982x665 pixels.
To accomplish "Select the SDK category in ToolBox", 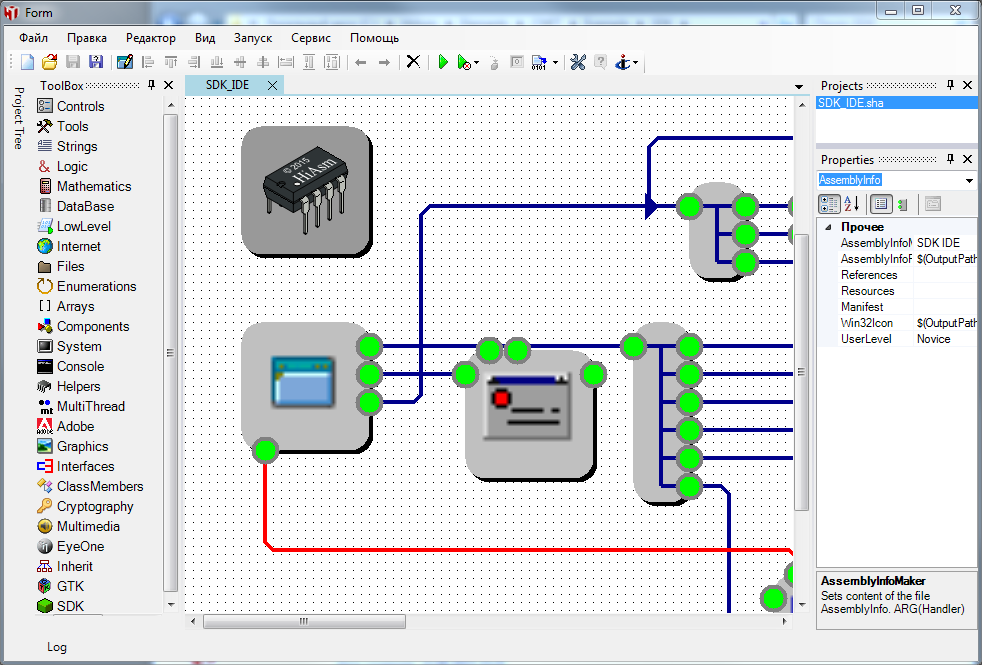I will (x=70, y=606).
